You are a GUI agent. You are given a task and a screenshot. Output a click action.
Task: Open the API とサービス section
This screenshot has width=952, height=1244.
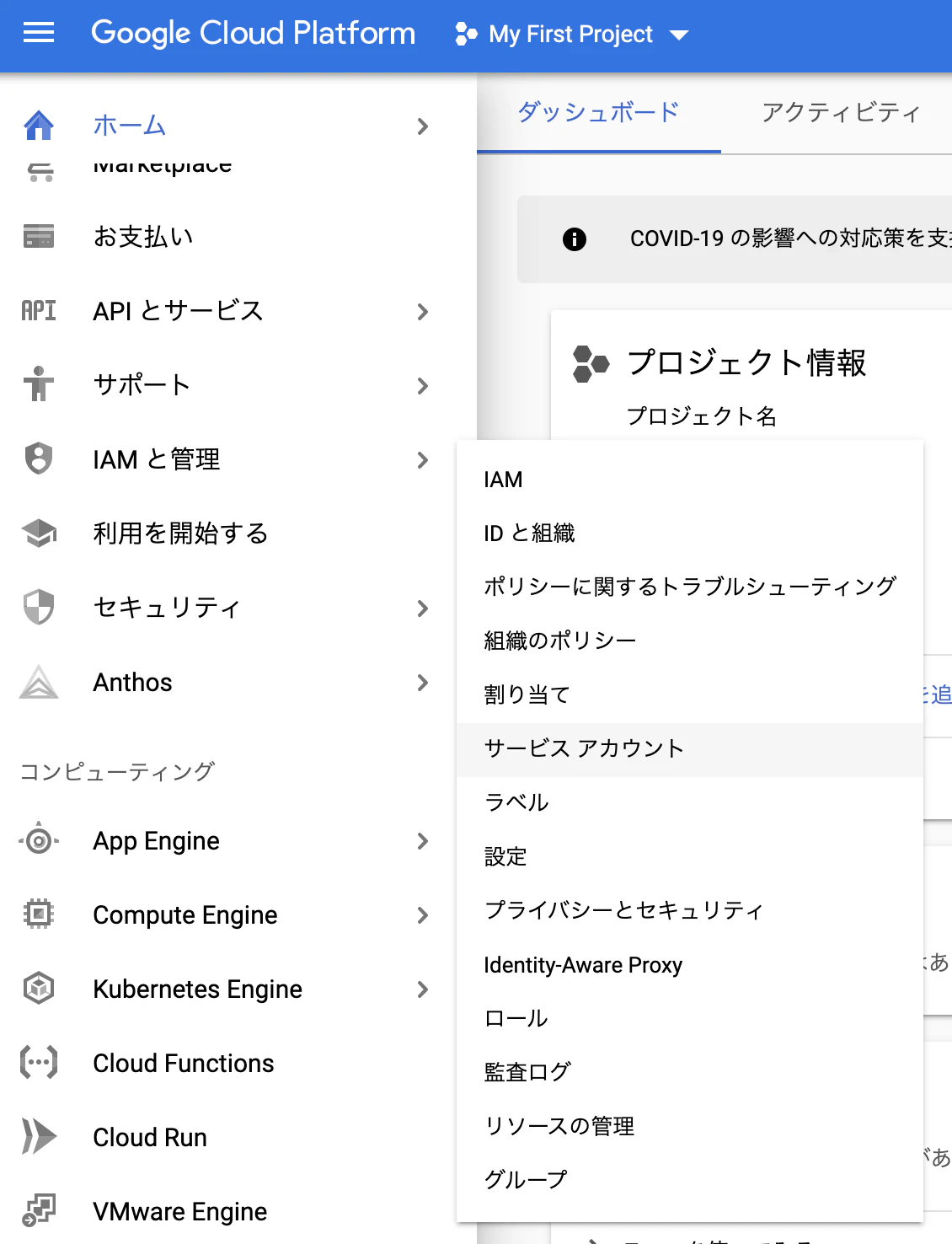[x=179, y=311]
